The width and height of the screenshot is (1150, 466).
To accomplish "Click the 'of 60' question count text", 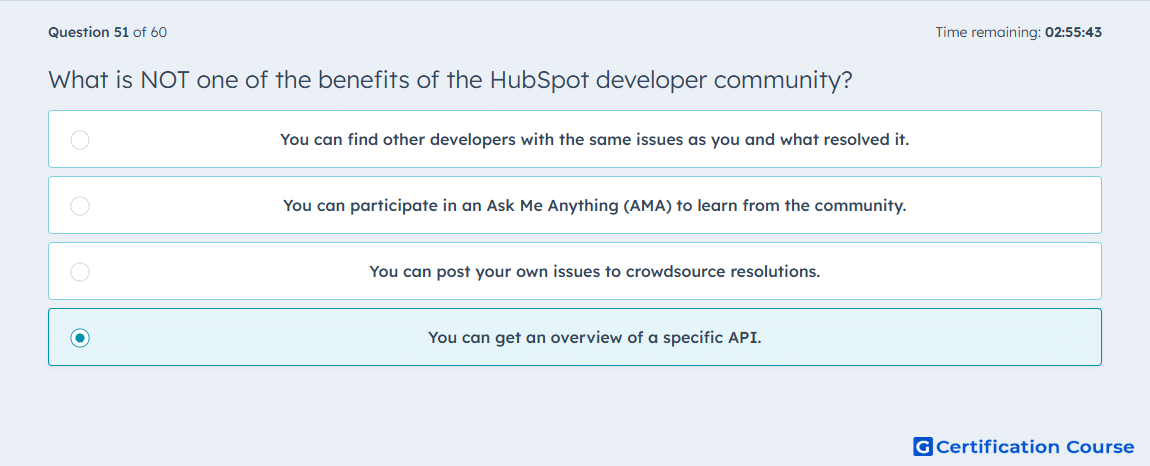I will pyautogui.click(x=150, y=32).
